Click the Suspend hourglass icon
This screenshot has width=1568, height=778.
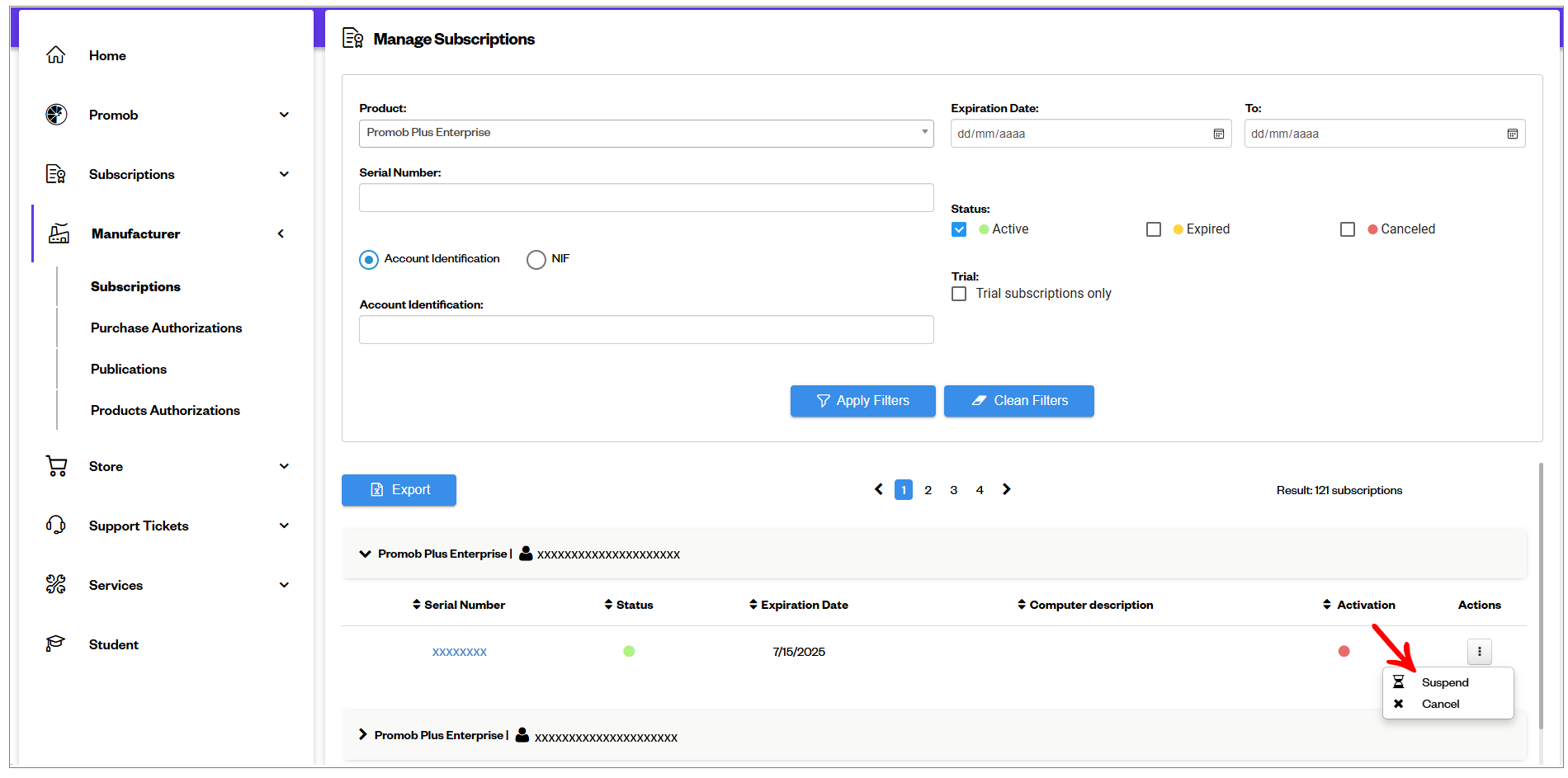pos(1398,682)
